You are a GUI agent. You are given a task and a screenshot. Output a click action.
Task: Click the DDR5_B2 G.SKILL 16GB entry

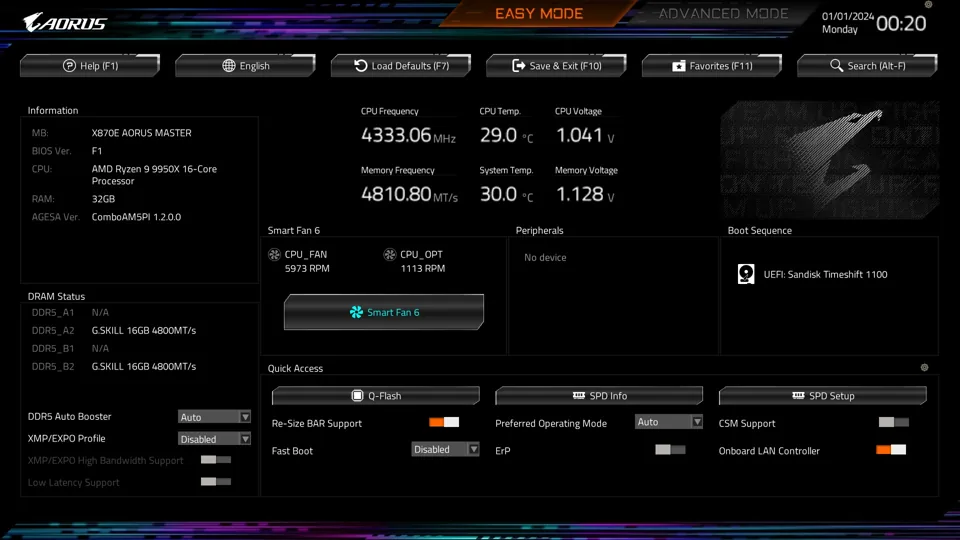144,366
